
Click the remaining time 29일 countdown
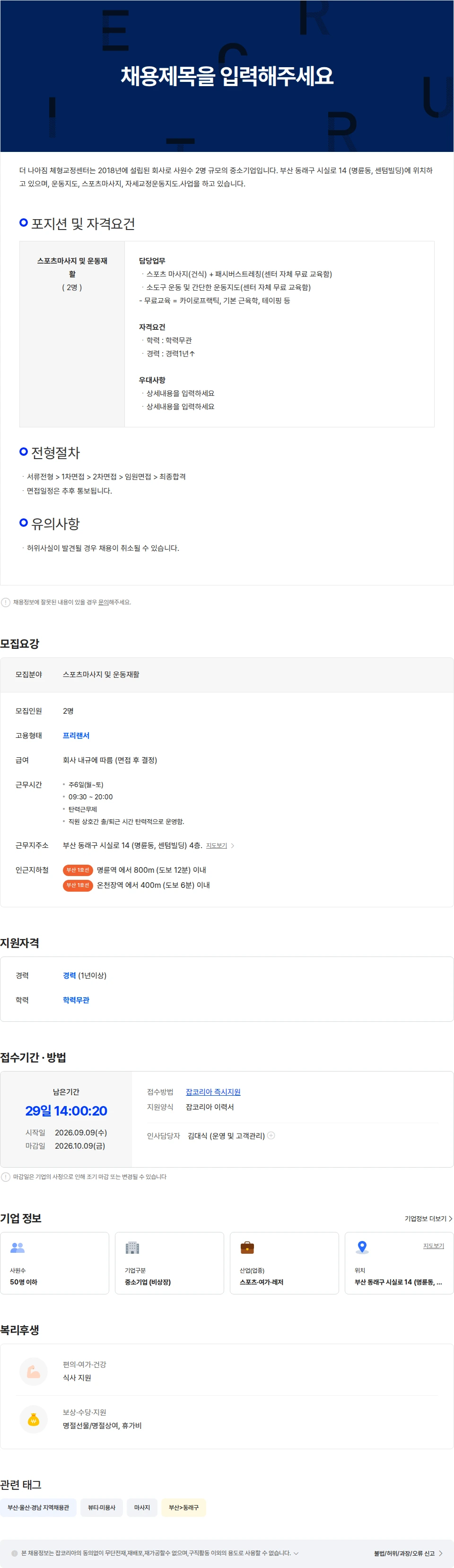[66, 1110]
